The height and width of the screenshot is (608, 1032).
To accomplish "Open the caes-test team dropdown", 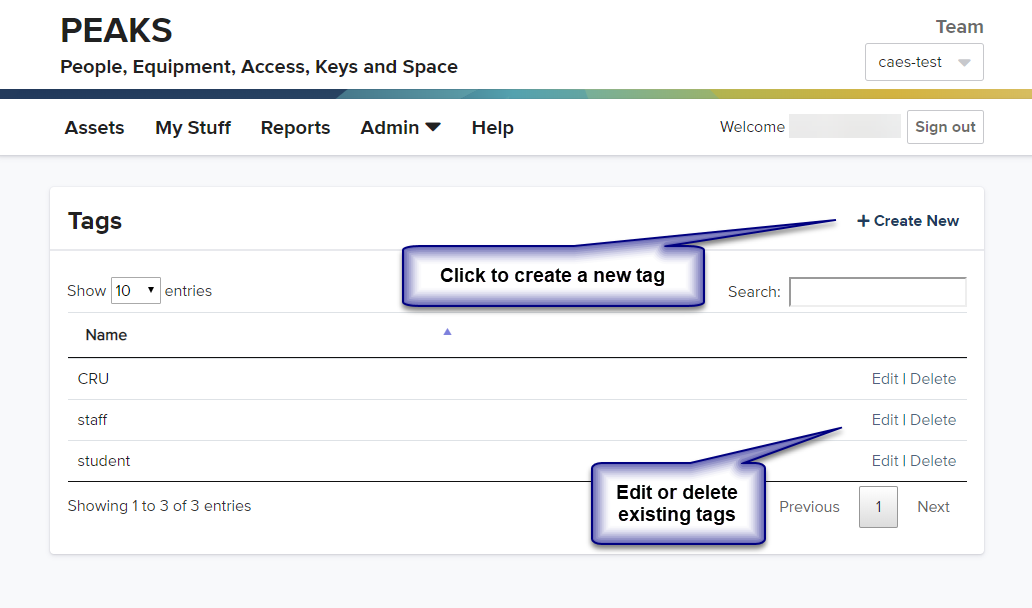I will [x=923, y=62].
